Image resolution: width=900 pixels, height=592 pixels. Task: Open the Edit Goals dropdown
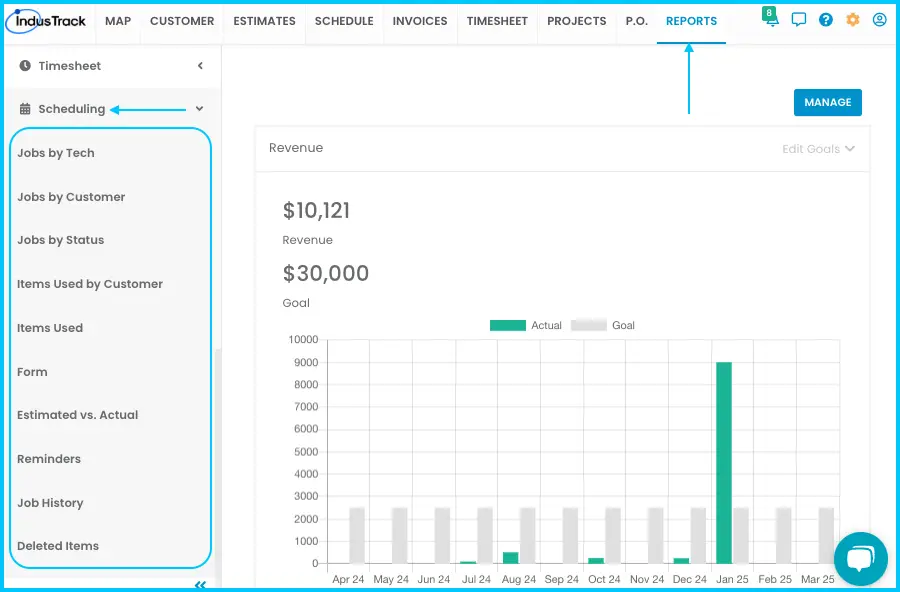tap(818, 149)
